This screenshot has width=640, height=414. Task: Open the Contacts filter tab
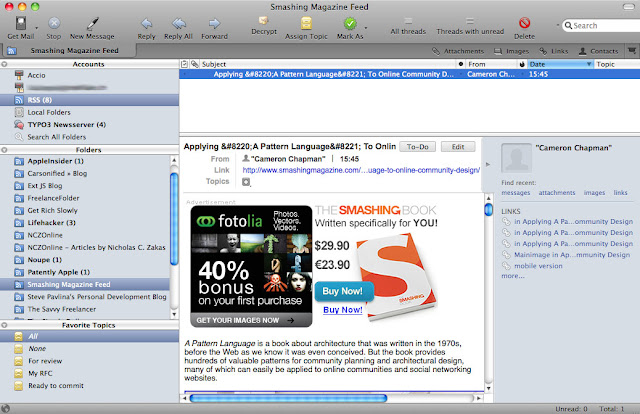(x=598, y=51)
